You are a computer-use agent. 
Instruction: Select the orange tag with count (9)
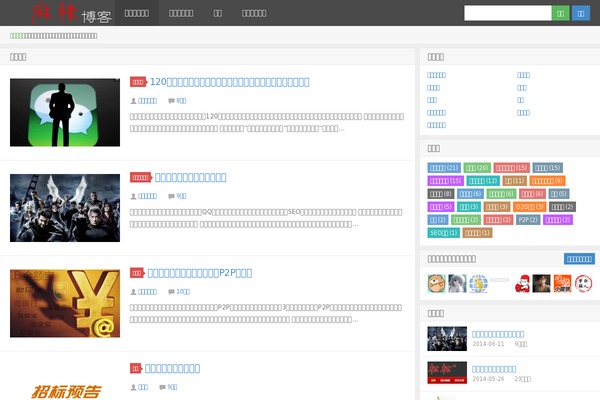(x=548, y=181)
